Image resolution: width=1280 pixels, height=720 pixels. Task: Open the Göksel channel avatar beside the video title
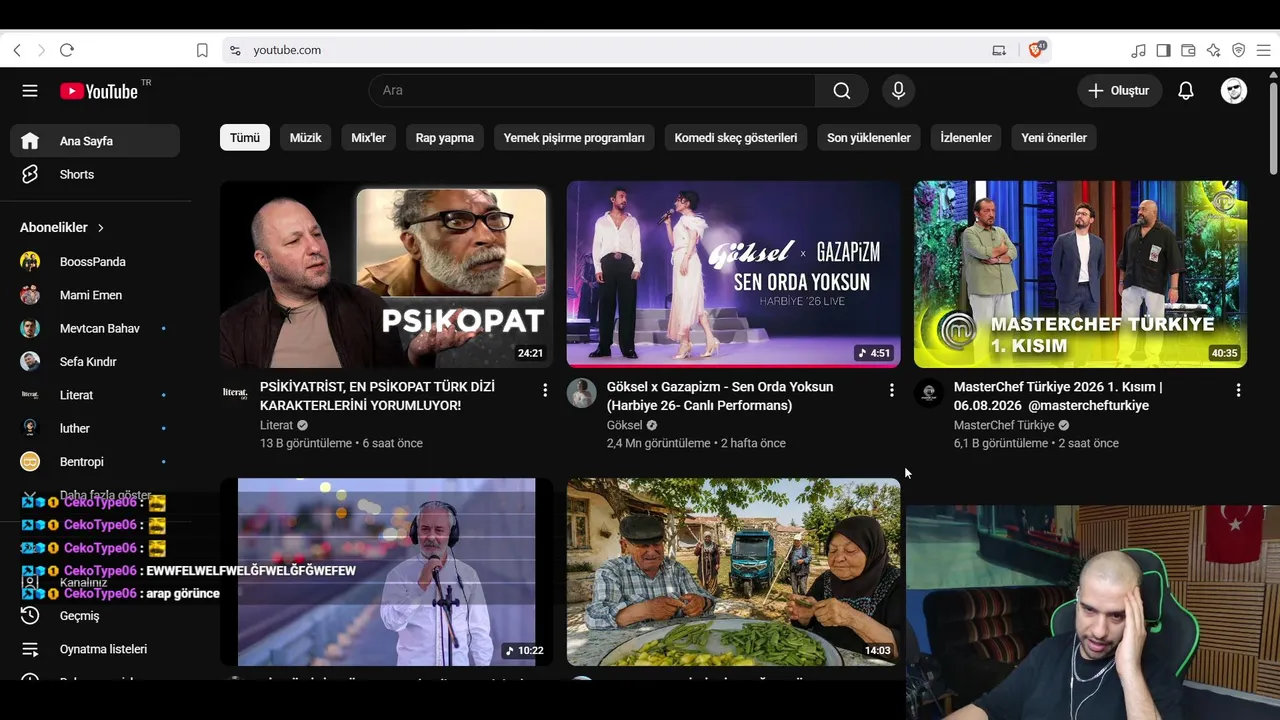click(581, 394)
